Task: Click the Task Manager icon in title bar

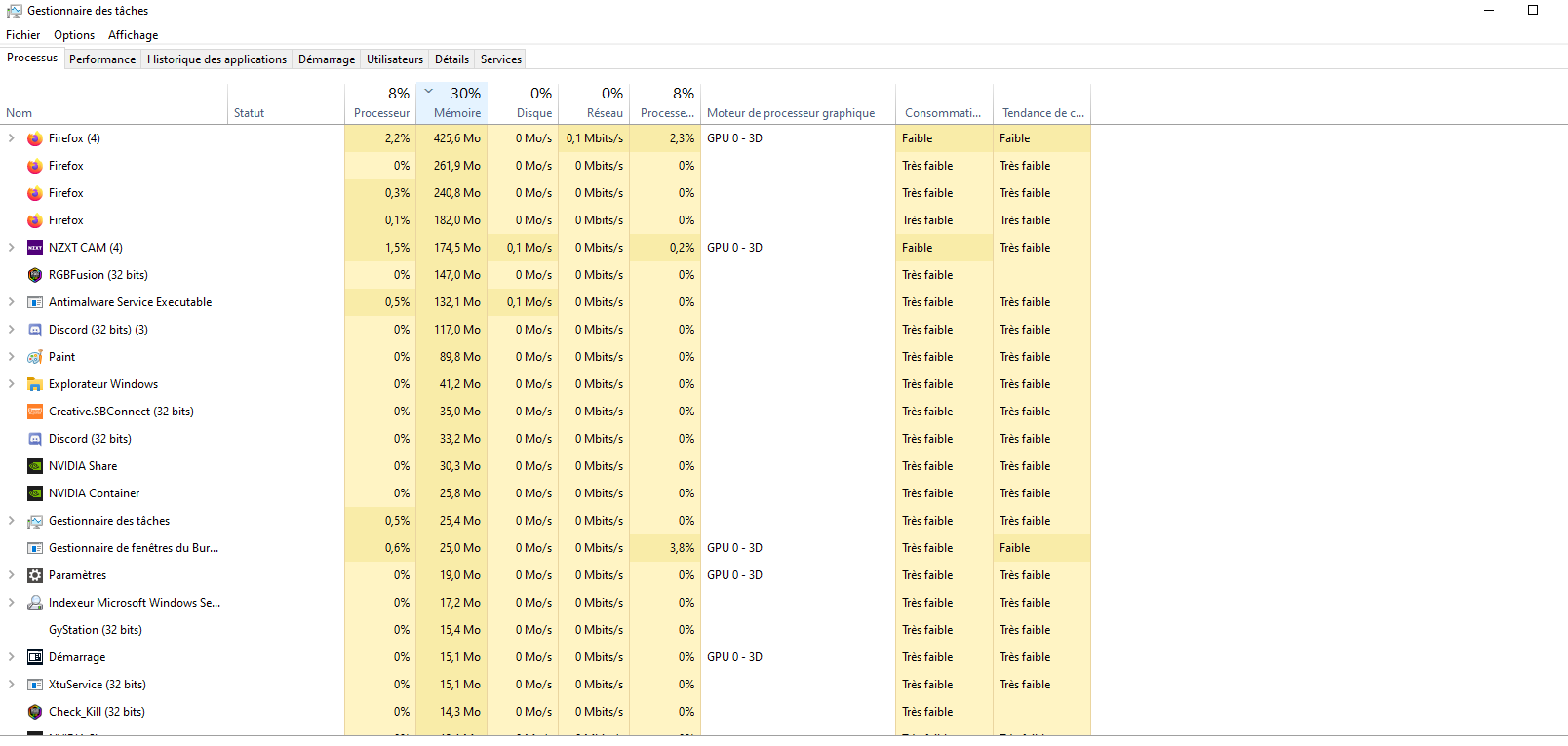Action: tap(15, 11)
